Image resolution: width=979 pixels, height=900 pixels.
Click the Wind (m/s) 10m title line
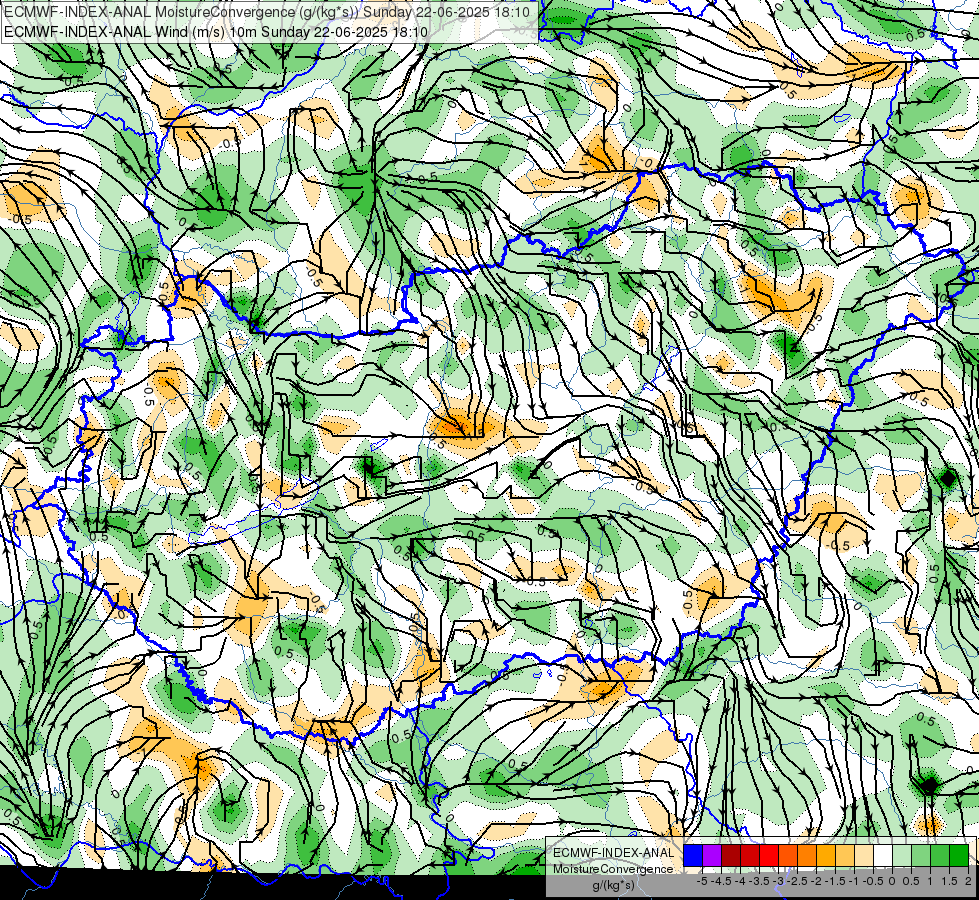click(x=216, y=32)
